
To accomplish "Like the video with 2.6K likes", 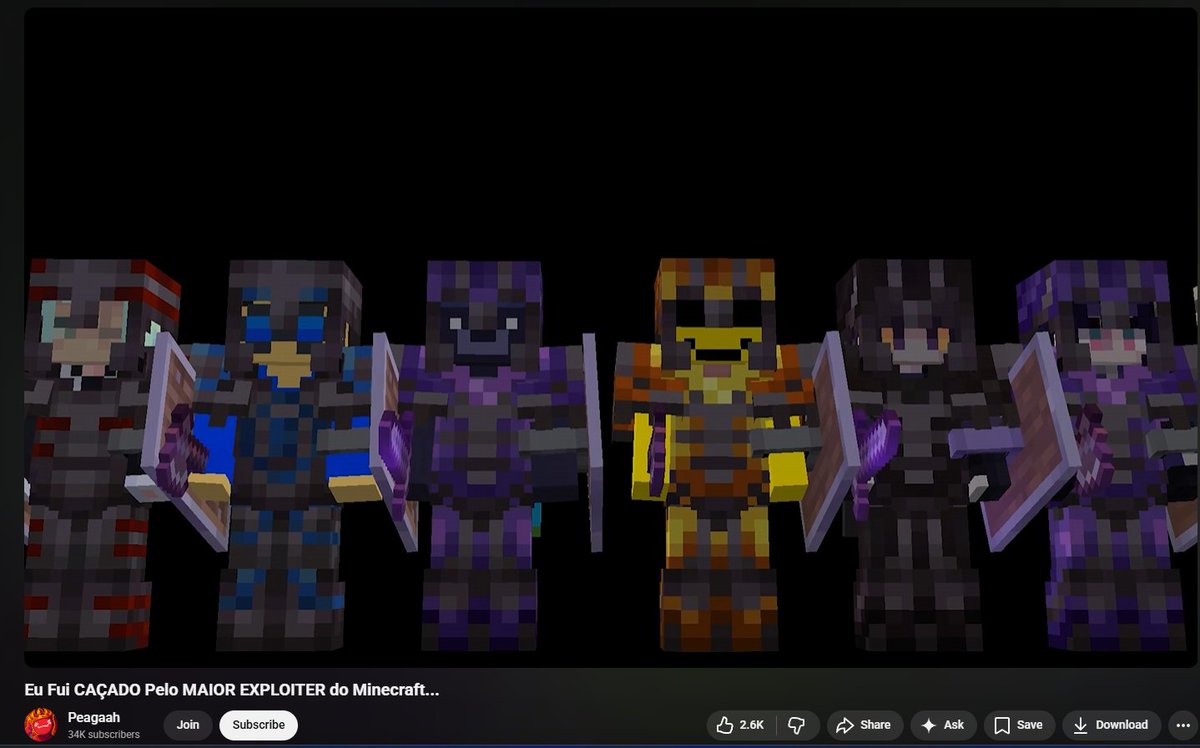I will click(741, 725).
